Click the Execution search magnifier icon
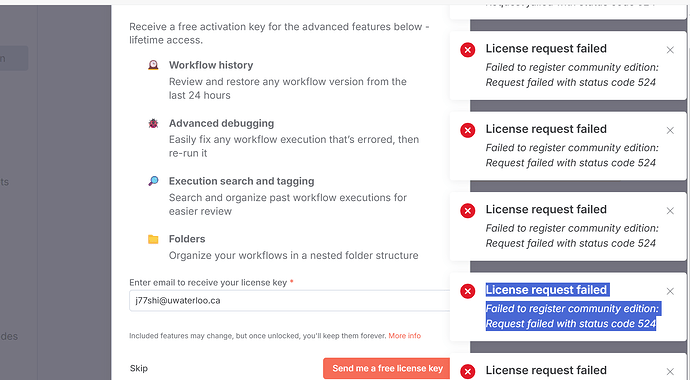Image resolution: width=690 pixels, height=380 pixels. pos(153,181)
